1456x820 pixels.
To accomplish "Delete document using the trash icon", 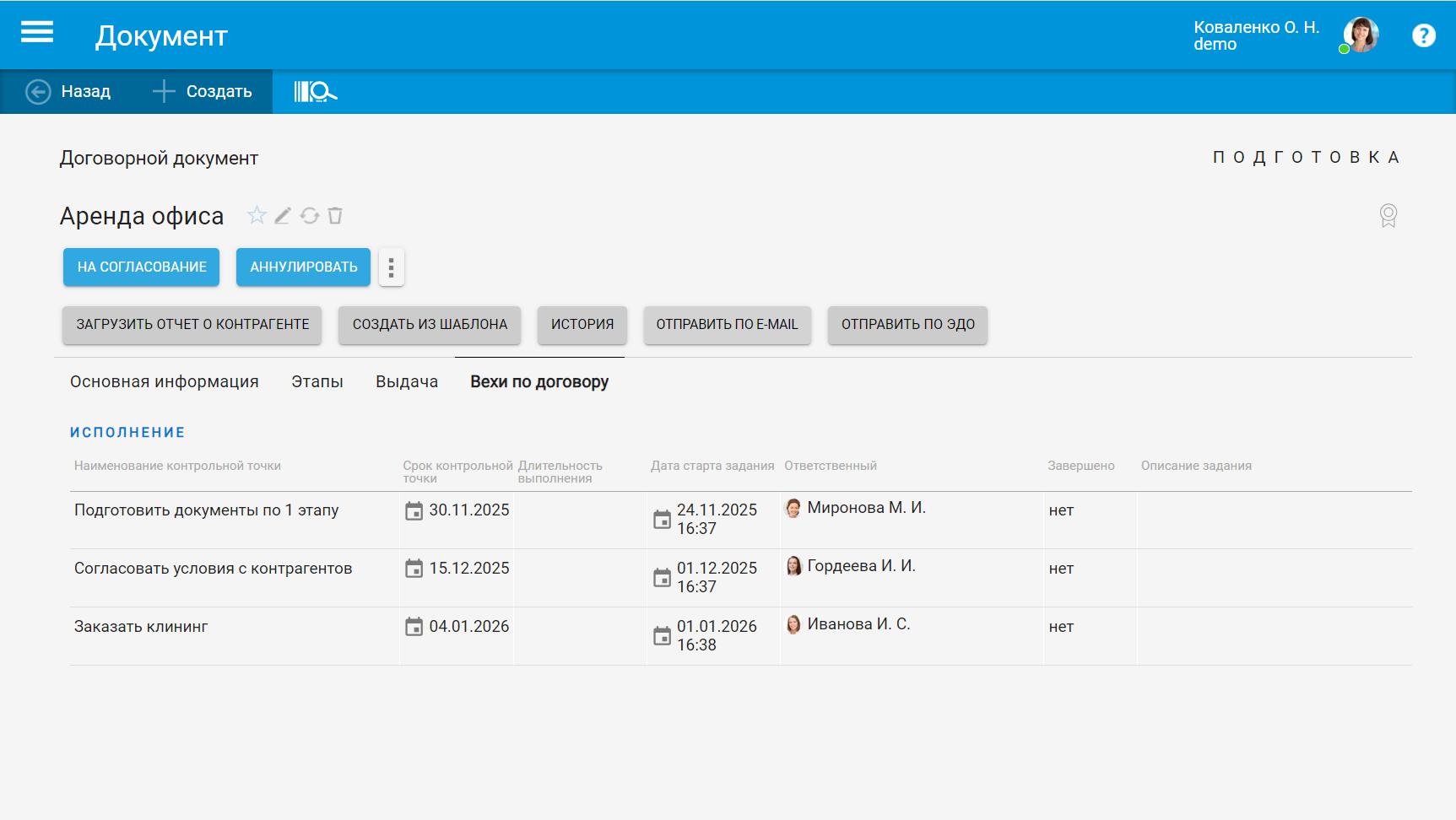I will [335, 216].
